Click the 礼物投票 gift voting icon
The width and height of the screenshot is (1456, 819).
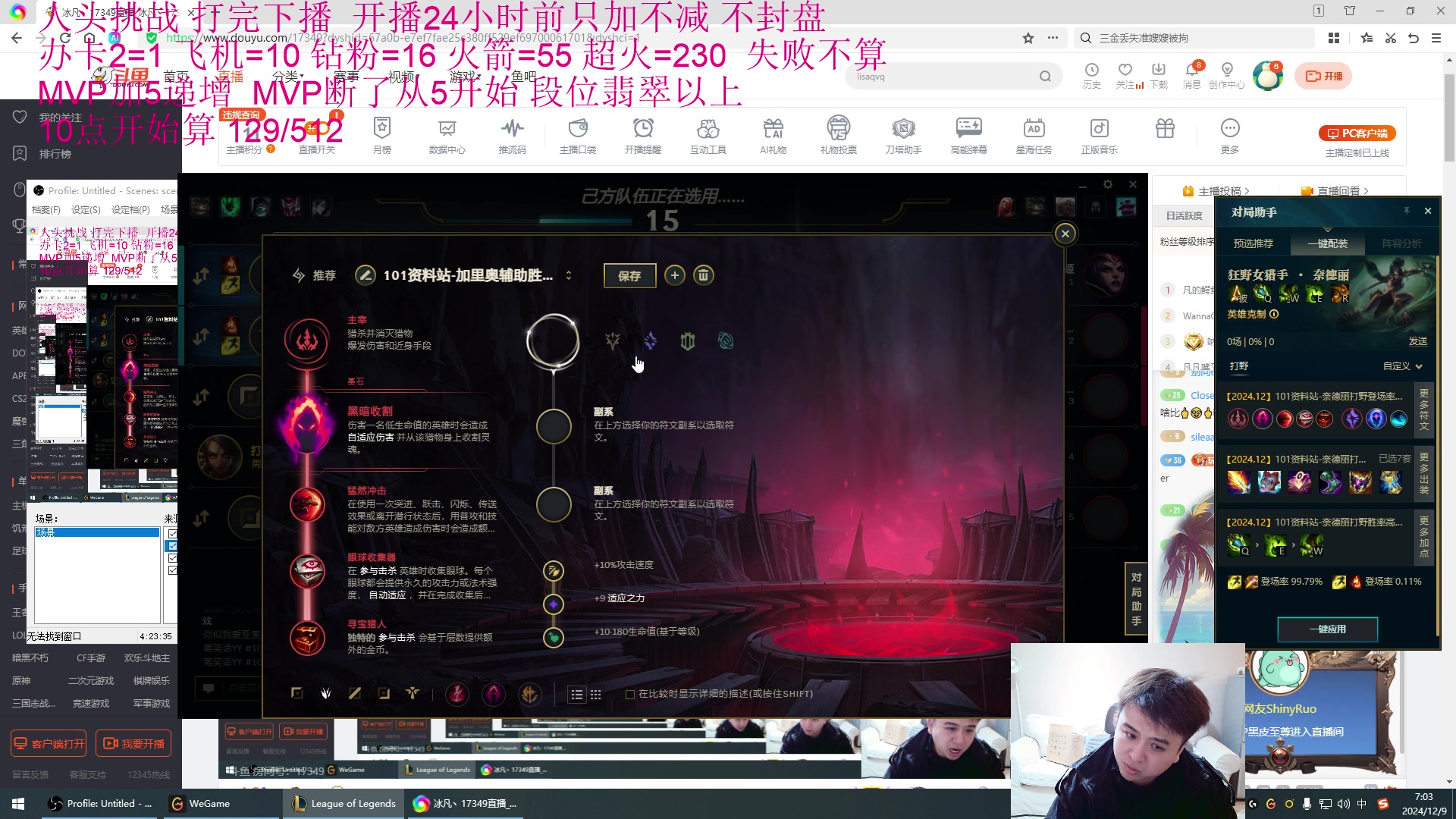coord(838,133)
